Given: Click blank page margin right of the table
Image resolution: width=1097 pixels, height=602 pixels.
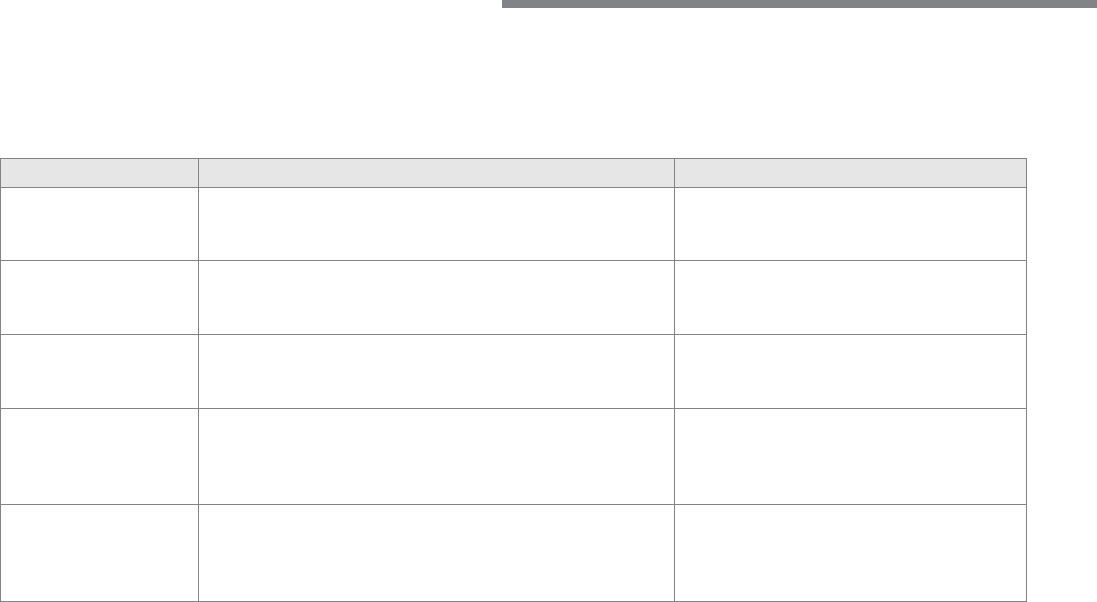Looking at the screenshot, I should coord(1062,378).
